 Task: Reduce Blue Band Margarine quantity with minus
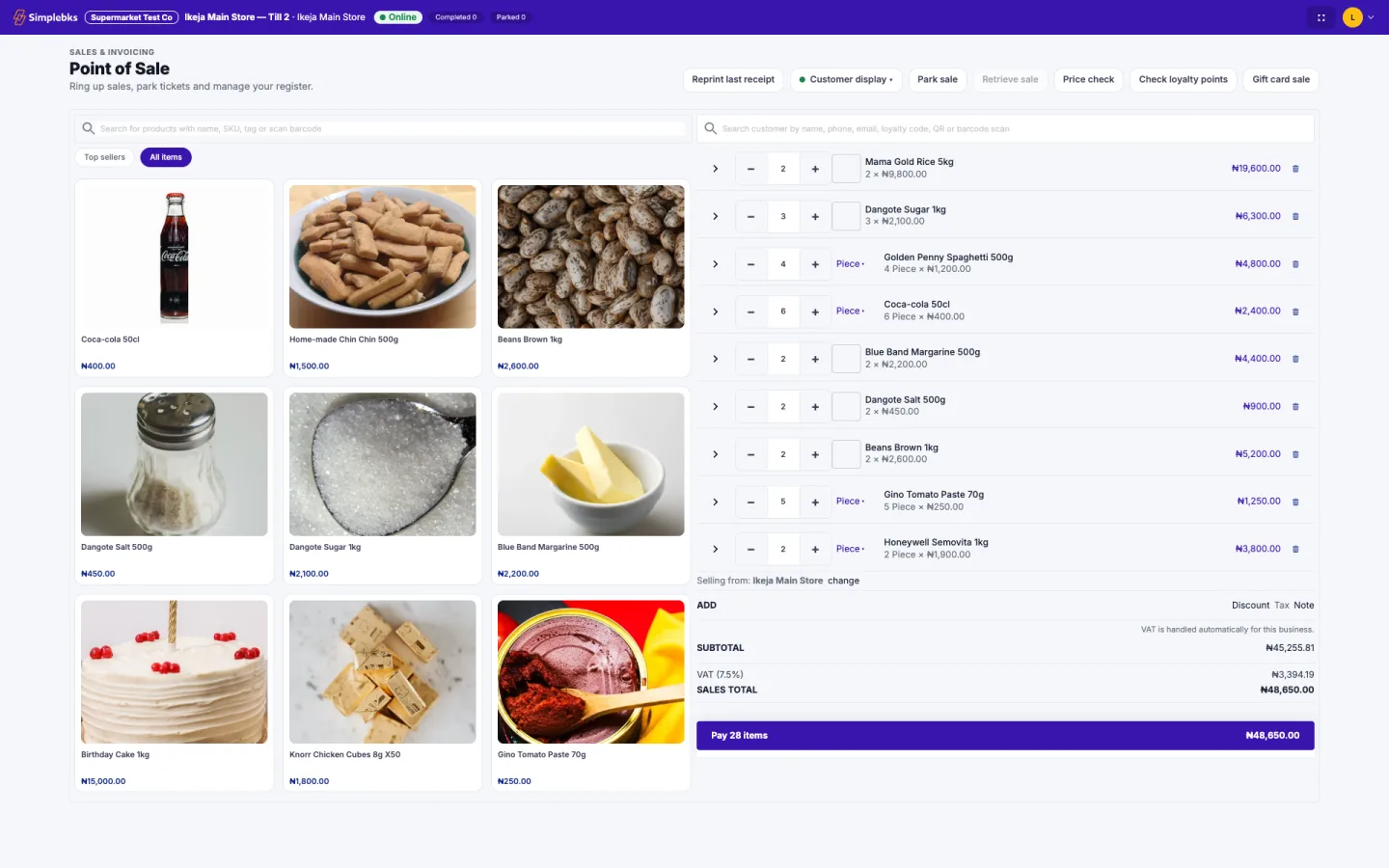tap(750, 359)
